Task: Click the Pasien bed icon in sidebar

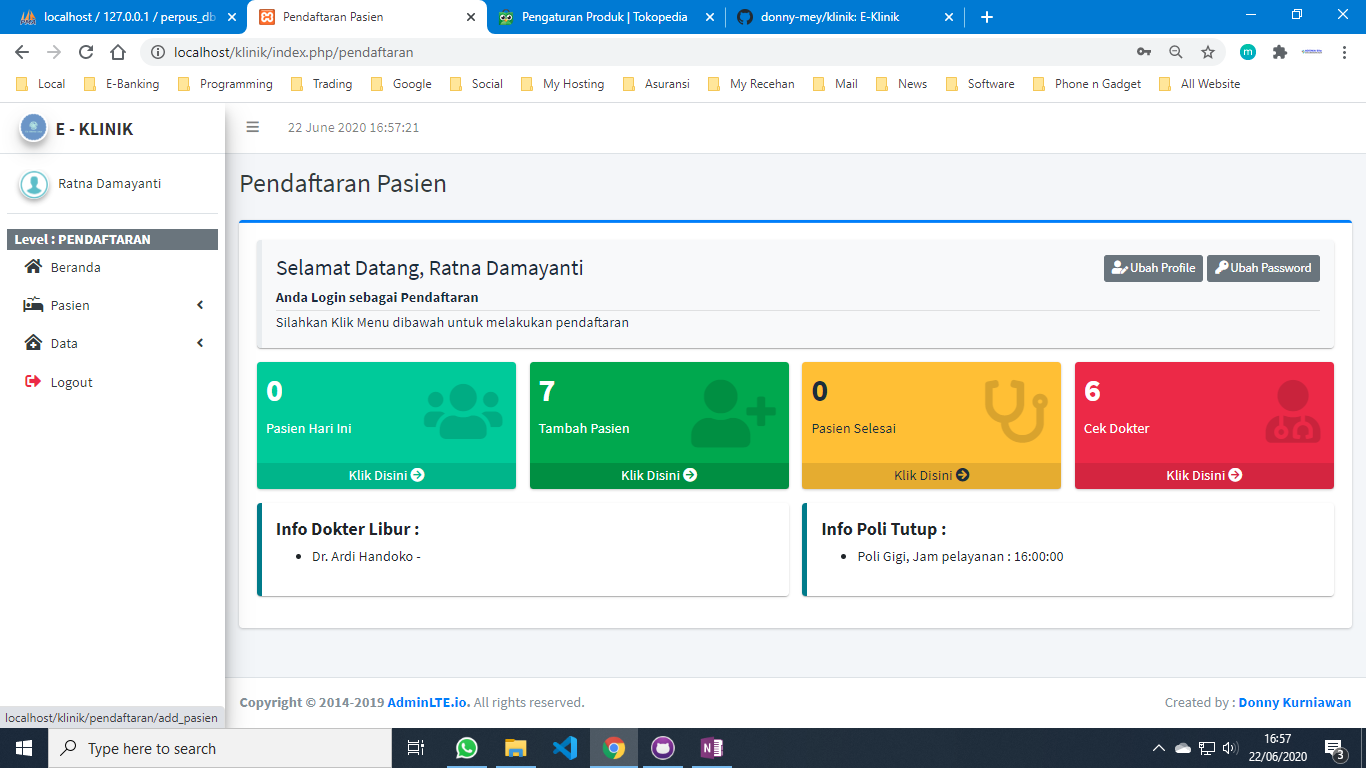Action: point(34,305)
